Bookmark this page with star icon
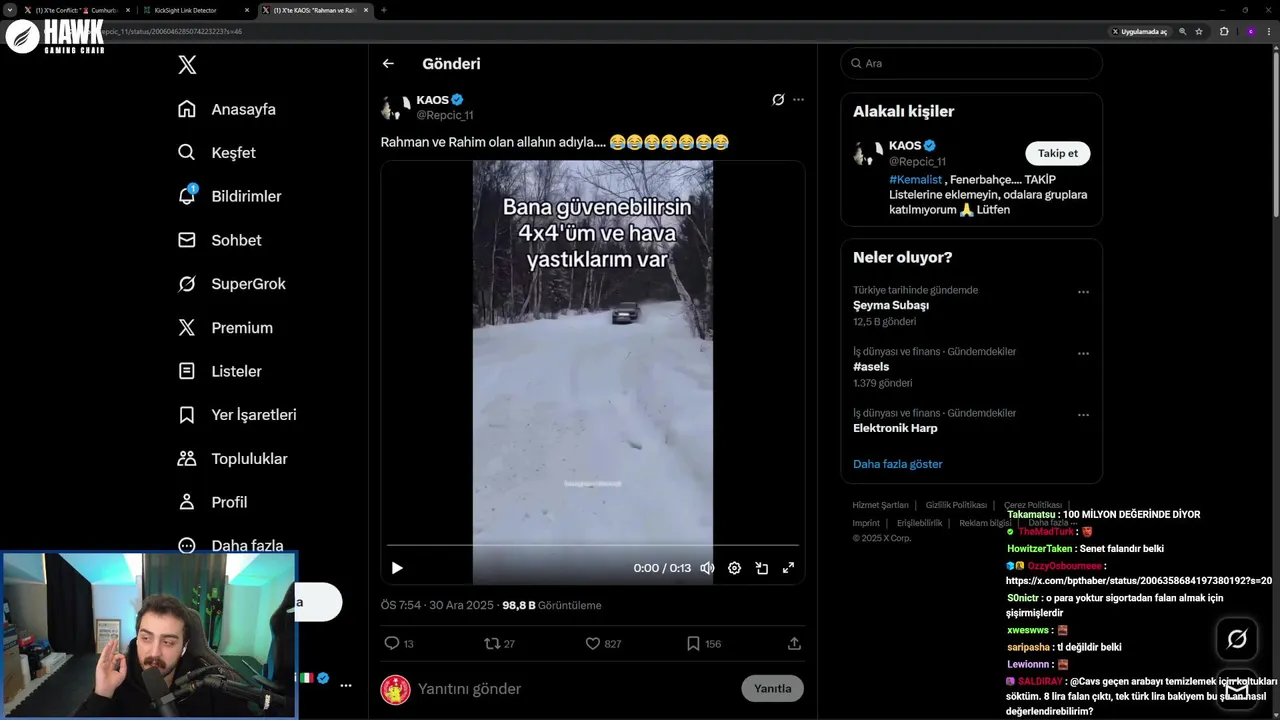The image size is (1280, 720). pos(1200,32)
